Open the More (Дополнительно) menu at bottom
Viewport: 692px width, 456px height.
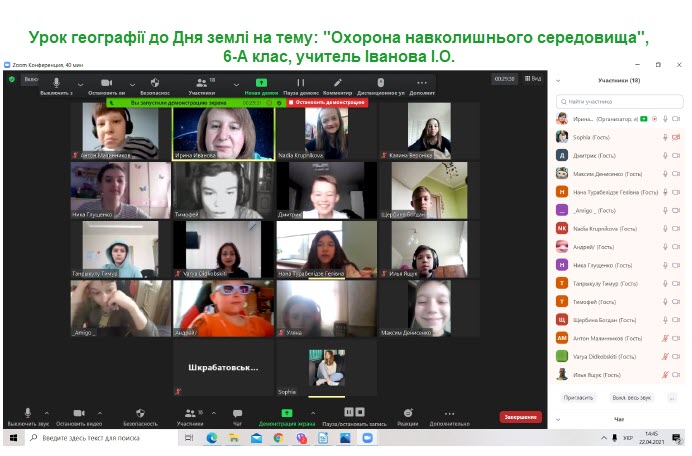click(449, 413)
